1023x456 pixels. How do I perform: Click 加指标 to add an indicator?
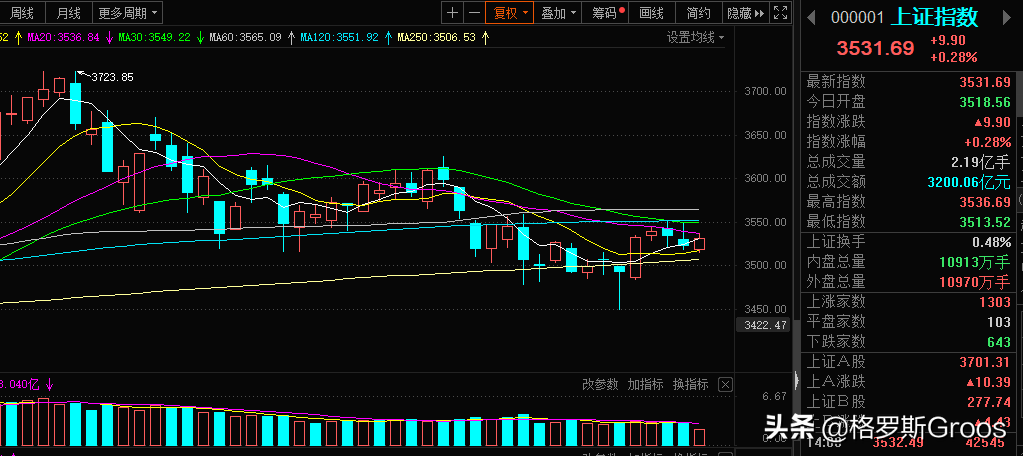(x=646, y=384)
